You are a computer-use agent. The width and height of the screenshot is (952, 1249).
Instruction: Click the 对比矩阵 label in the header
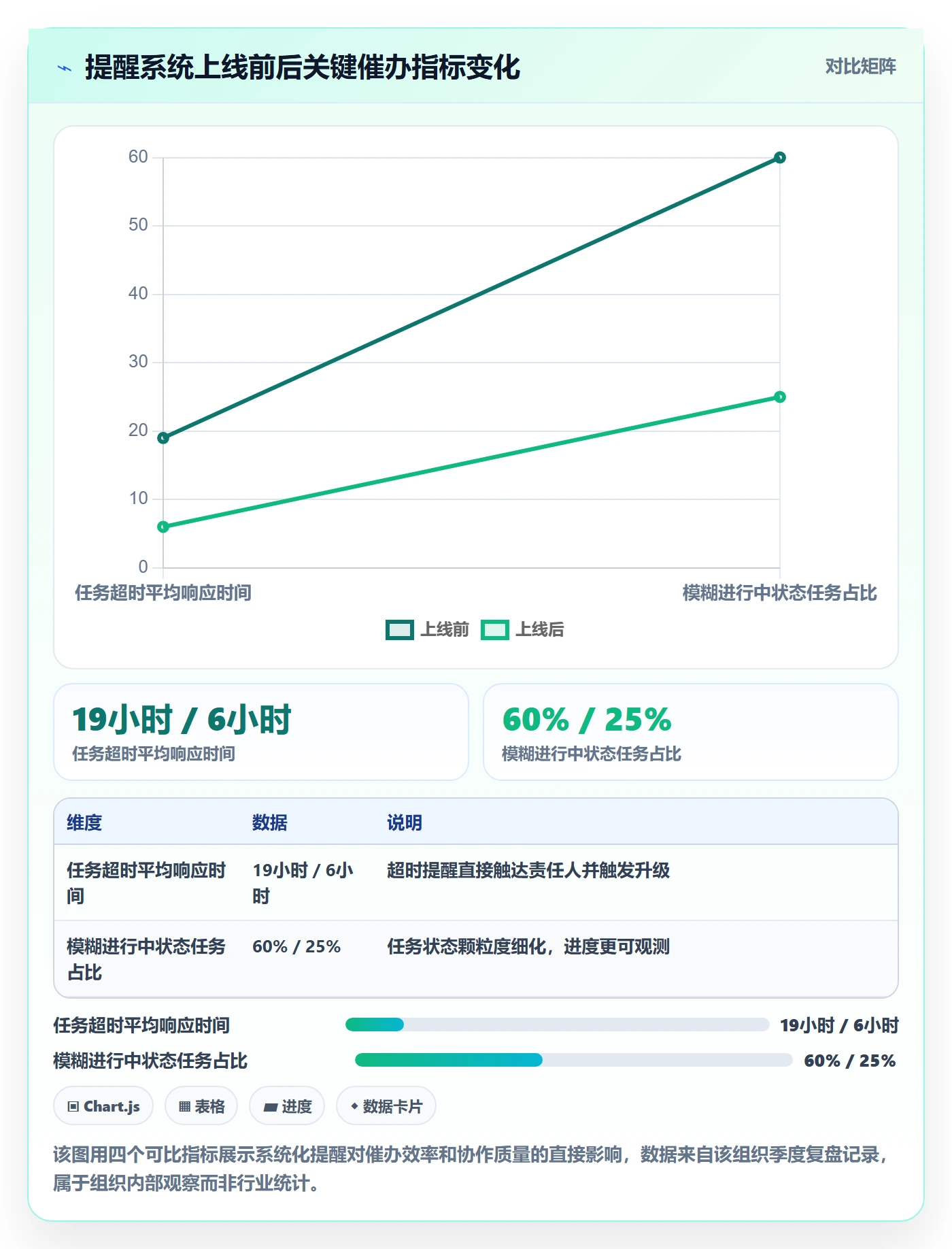click(860, 67)
